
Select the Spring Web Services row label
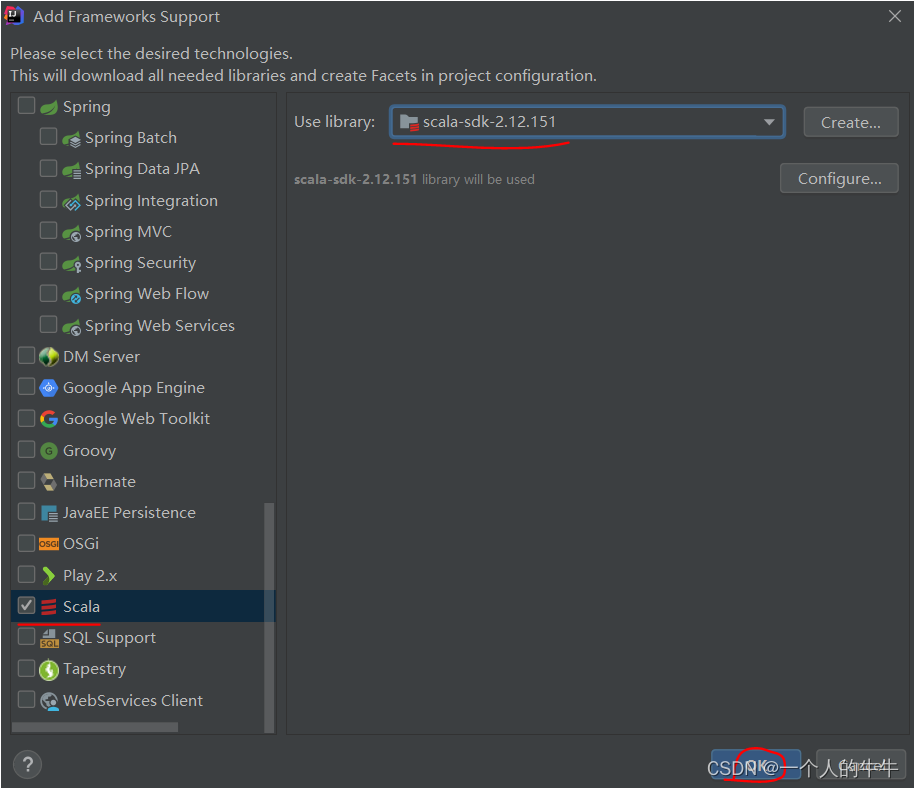tap(160, 325)
